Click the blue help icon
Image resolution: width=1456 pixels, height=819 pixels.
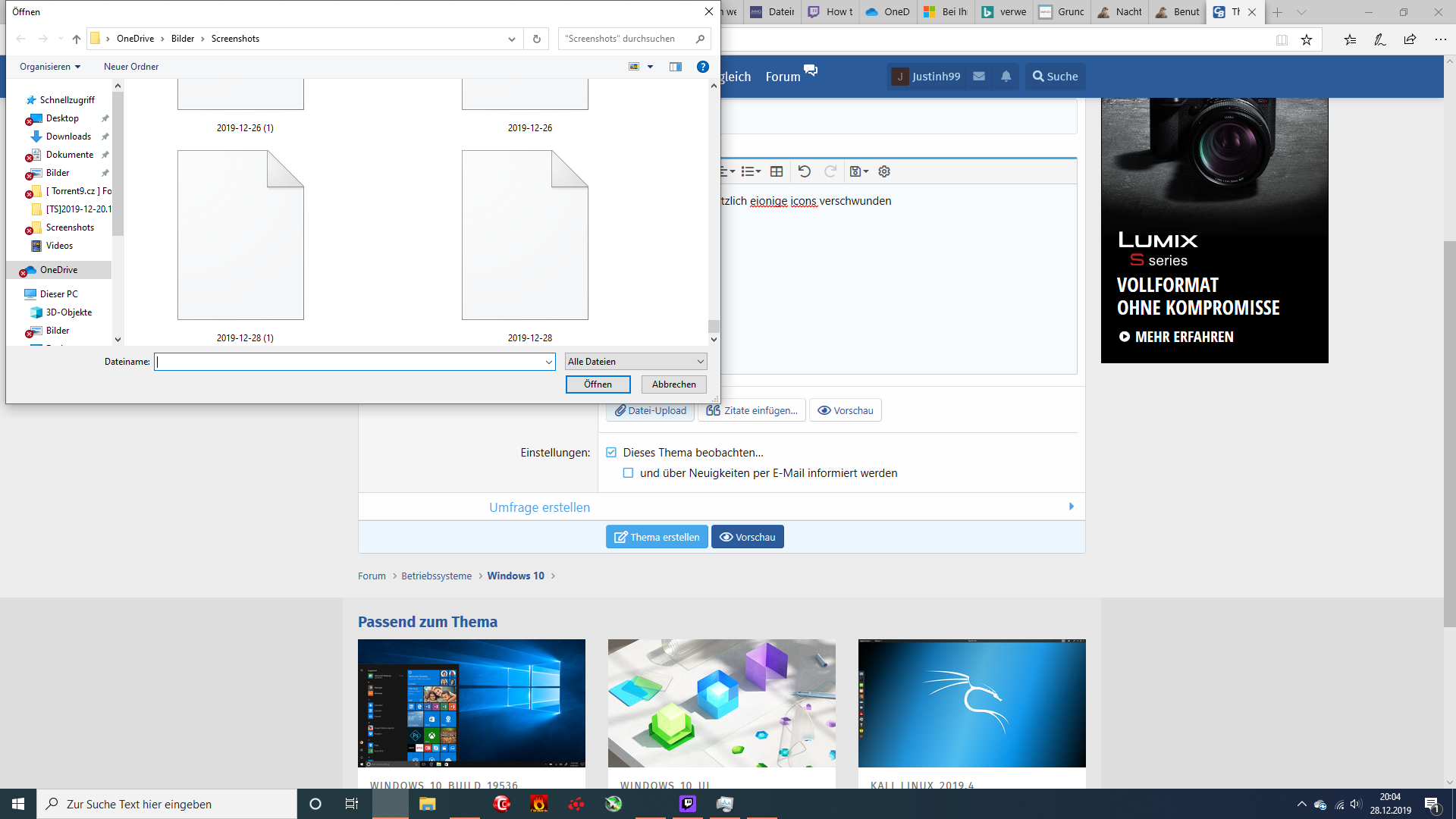(x=702, y=67)
